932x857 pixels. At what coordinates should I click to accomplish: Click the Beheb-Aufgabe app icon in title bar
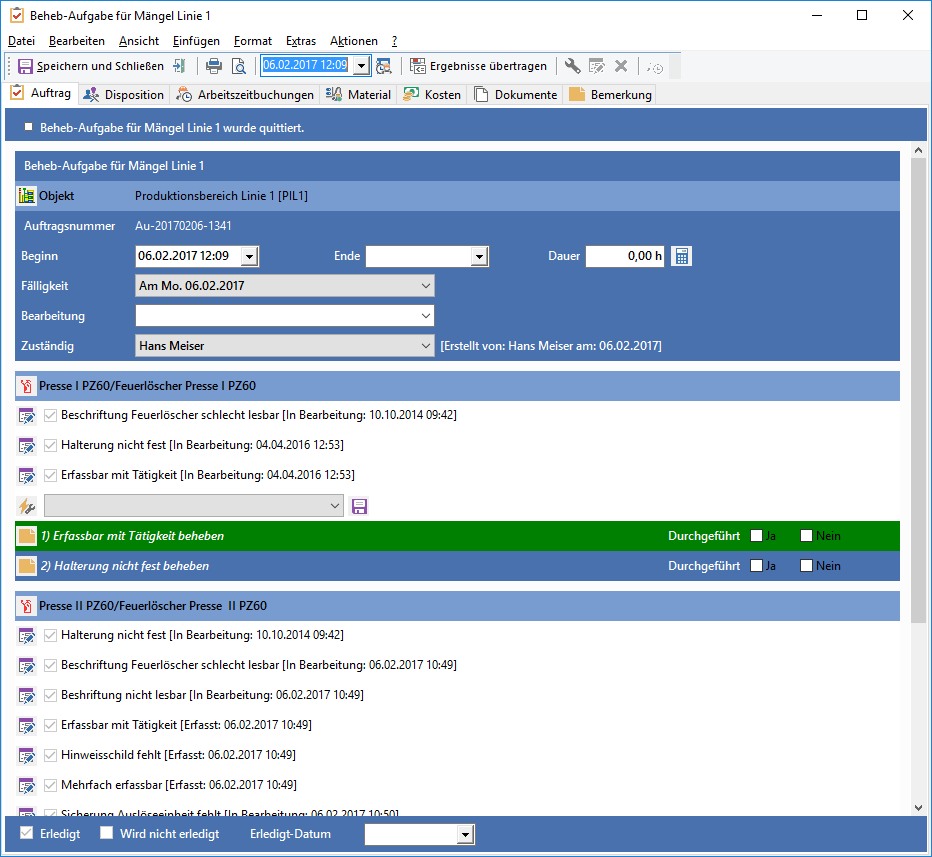pyautogui.click(x=17, y=15)
